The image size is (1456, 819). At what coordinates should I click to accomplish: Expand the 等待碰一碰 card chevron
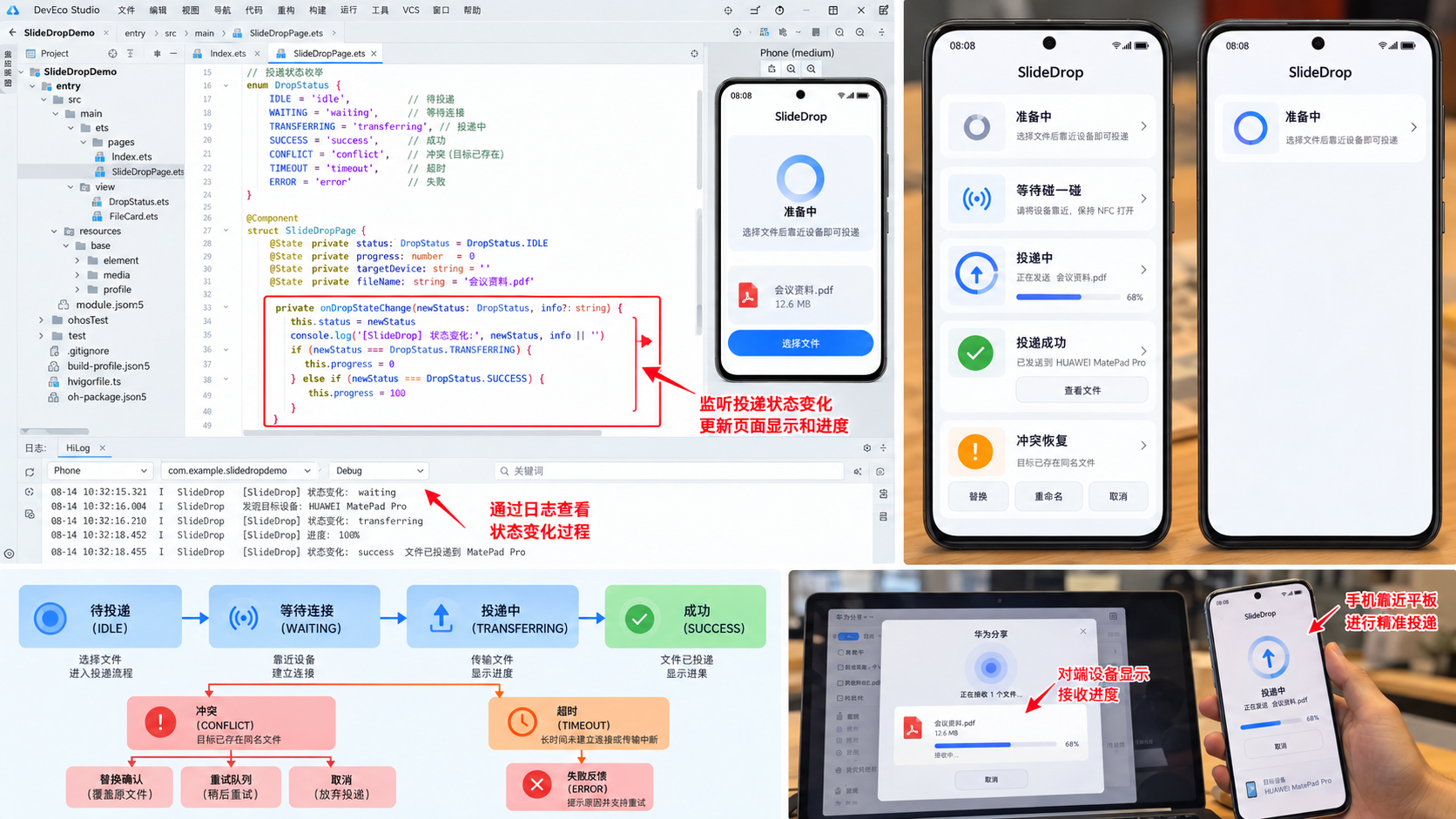[1143, 198]
